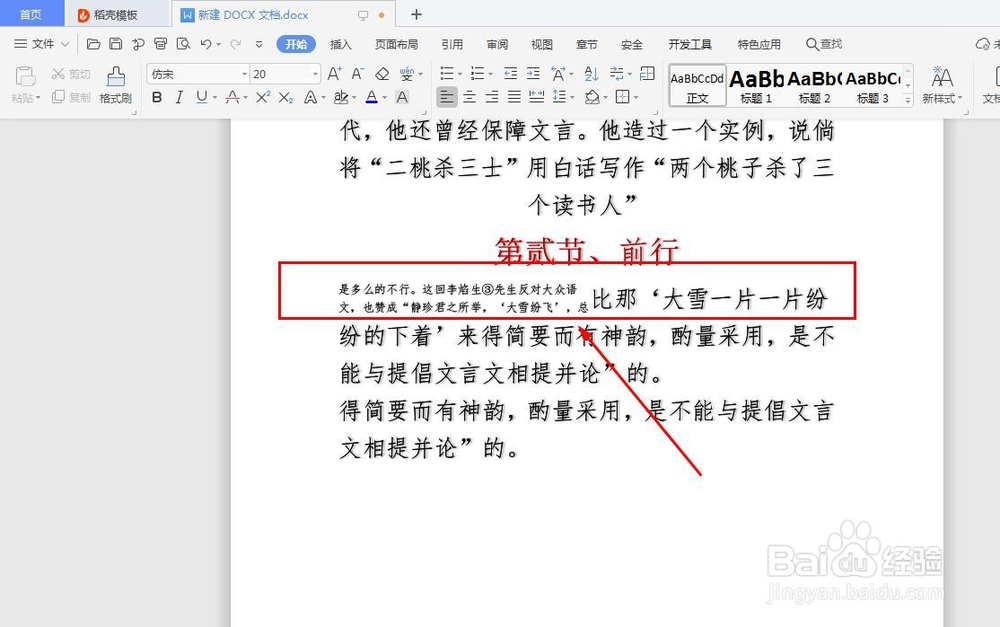Enable numbered list formatting
The height and width of the screenshot is (627, 1000).
(477, 74)
